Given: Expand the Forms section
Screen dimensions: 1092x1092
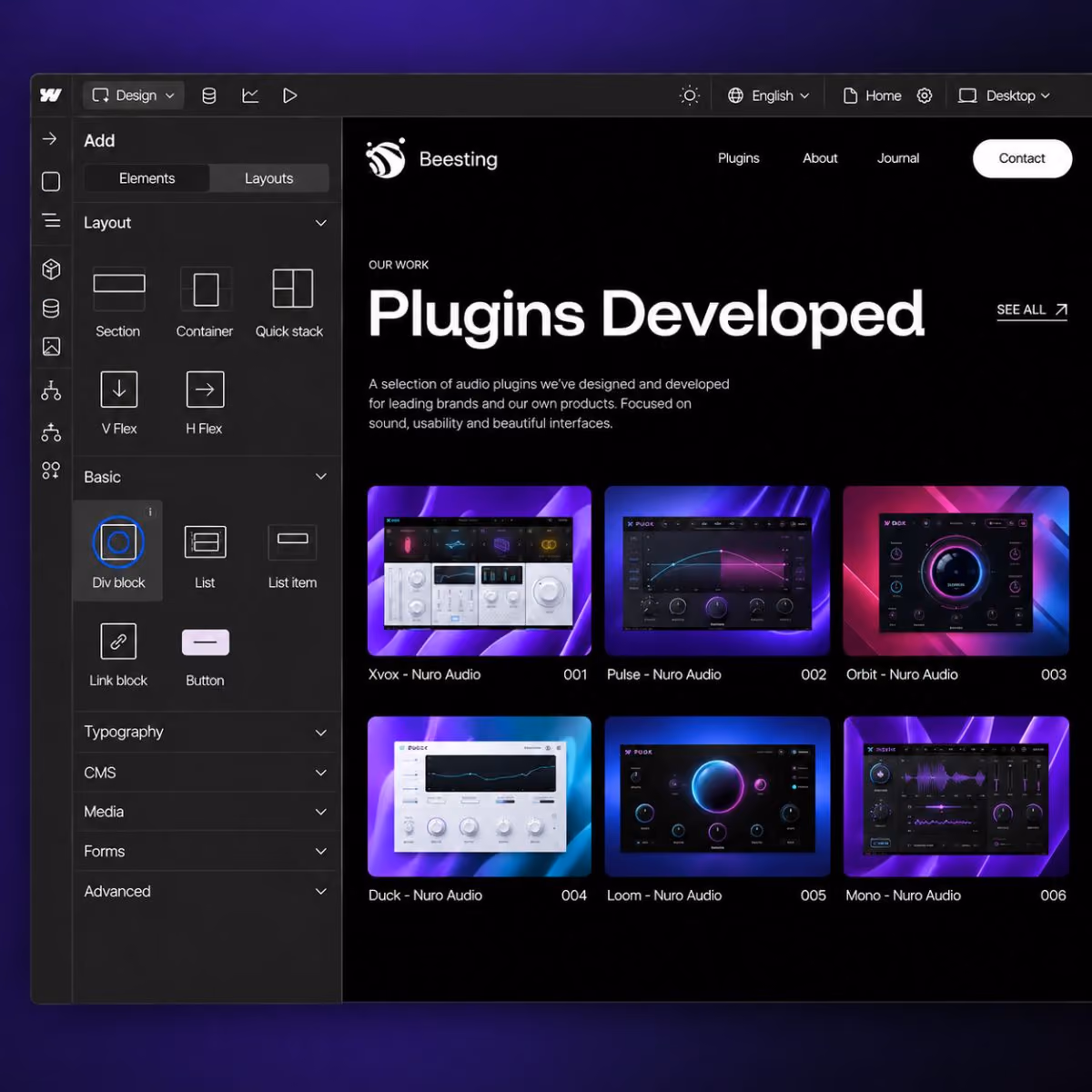Looking at the screenshot, I should pyautogui.click(x=205, y=852).
